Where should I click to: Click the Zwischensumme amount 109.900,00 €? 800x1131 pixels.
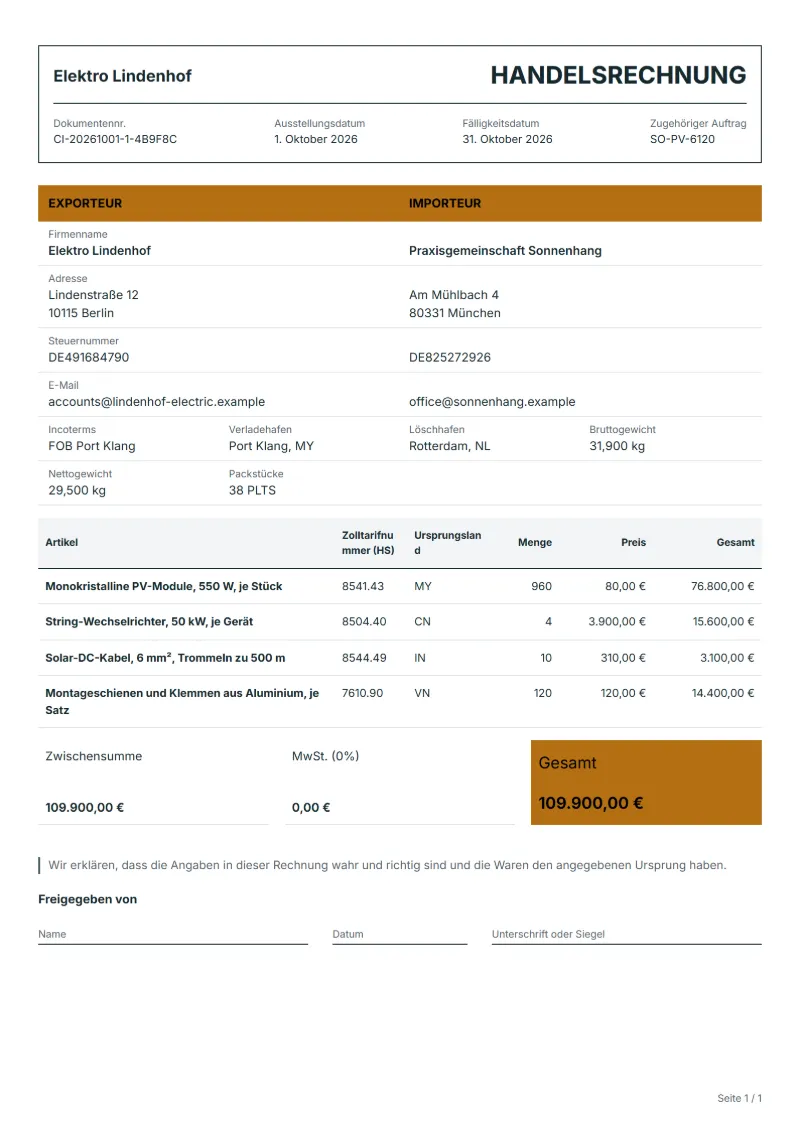coord(84,808)
